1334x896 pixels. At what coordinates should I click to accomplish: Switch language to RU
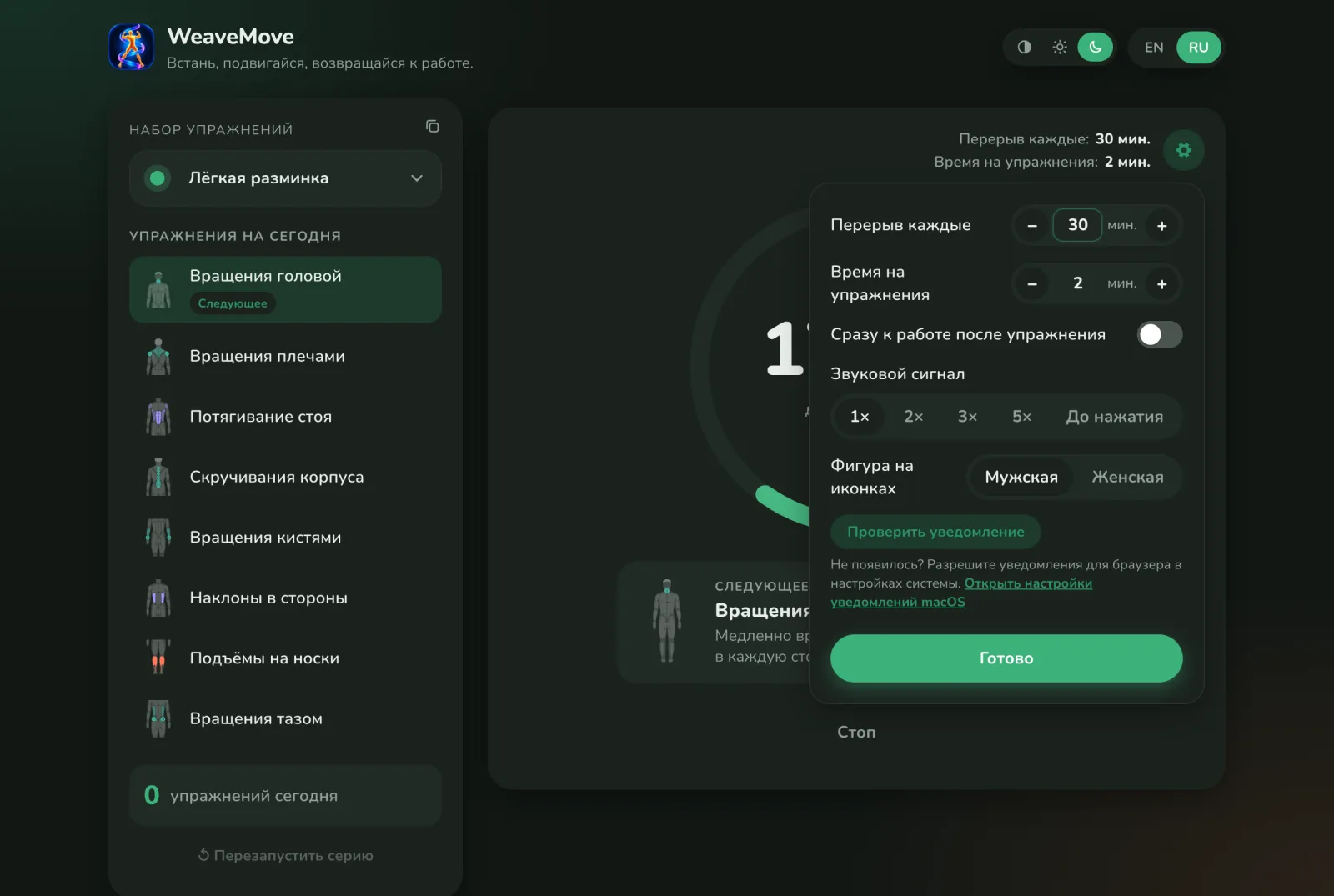(x=1198, y=48)
